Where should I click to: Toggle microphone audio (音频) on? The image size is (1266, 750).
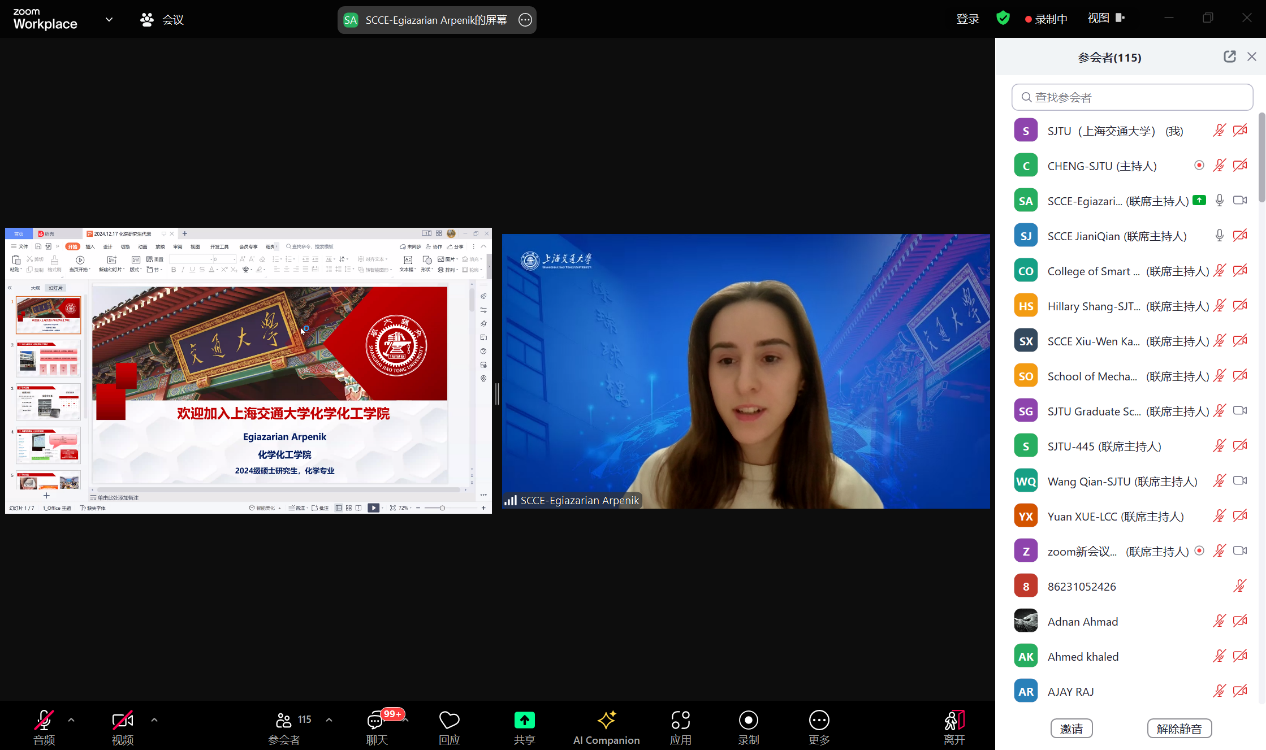(43, 721)
